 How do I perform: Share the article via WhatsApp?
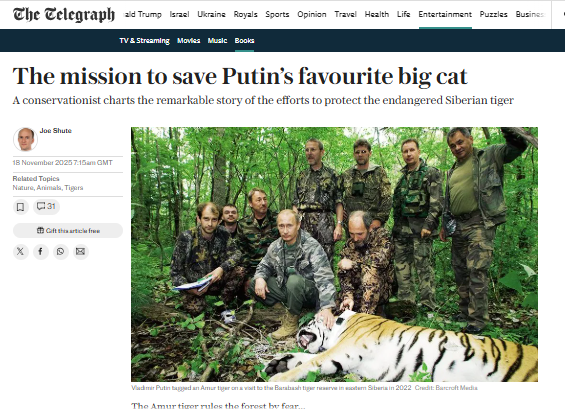tap(61, 251)
